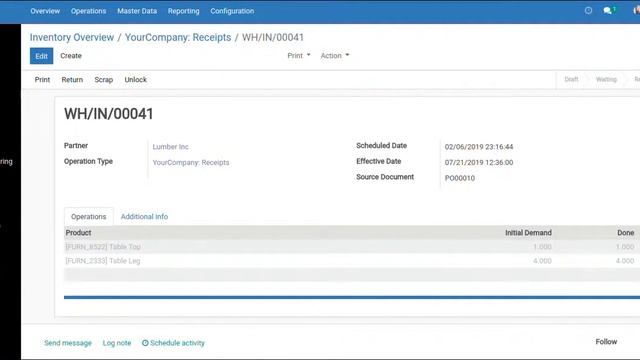Click the Create button

coord(71,56)
